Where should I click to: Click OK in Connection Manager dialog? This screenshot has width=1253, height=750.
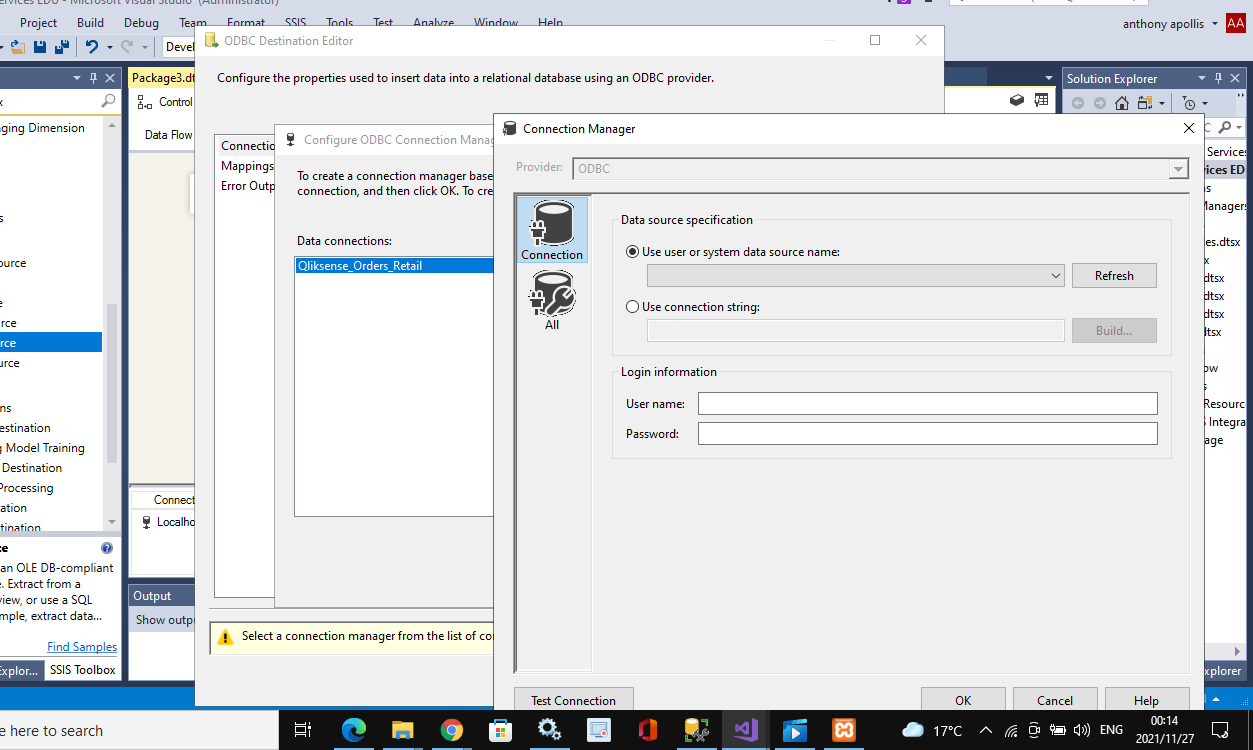(x=963, y=700)
